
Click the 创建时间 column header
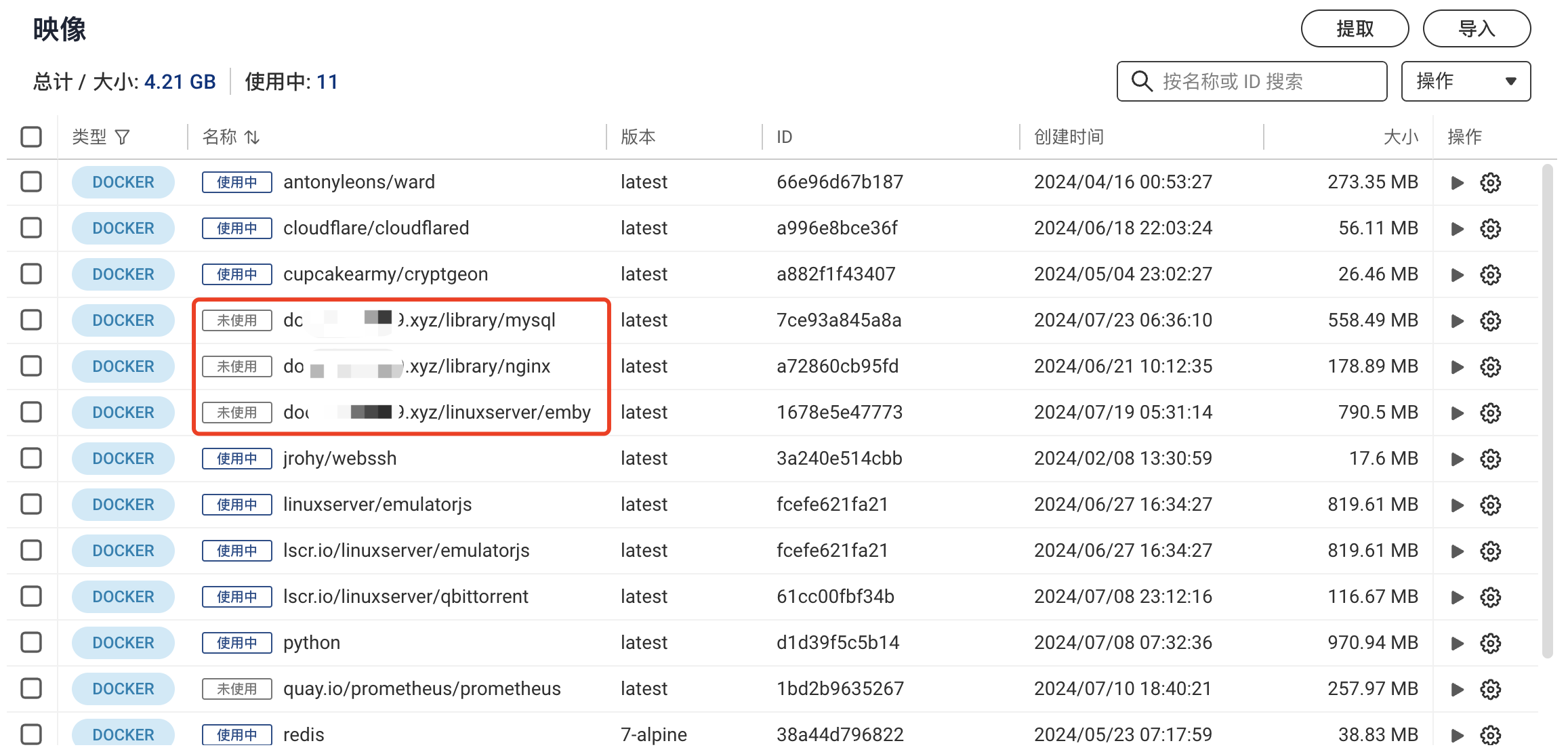point(1069,137)
